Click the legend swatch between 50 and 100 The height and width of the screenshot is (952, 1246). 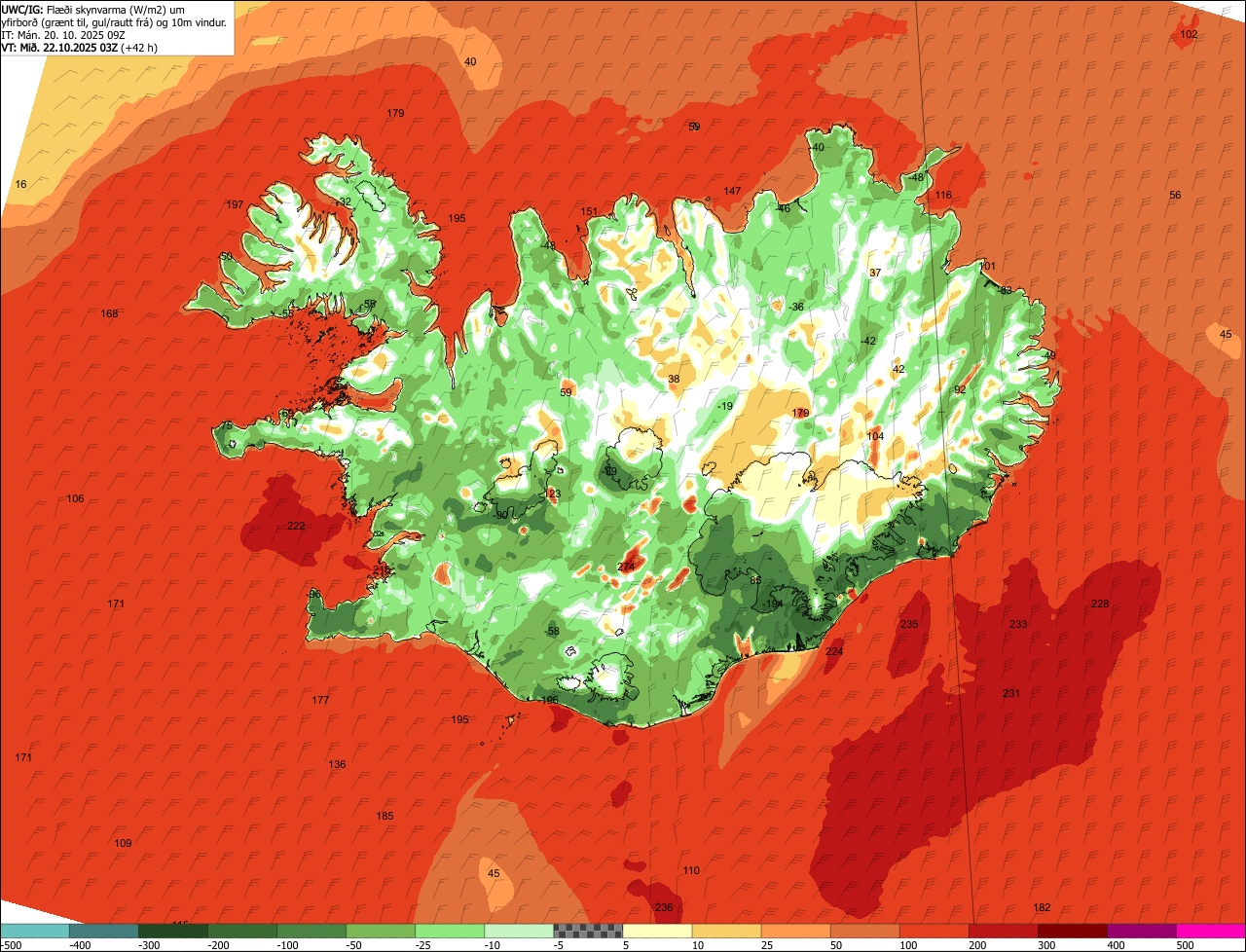click(864, 931)
